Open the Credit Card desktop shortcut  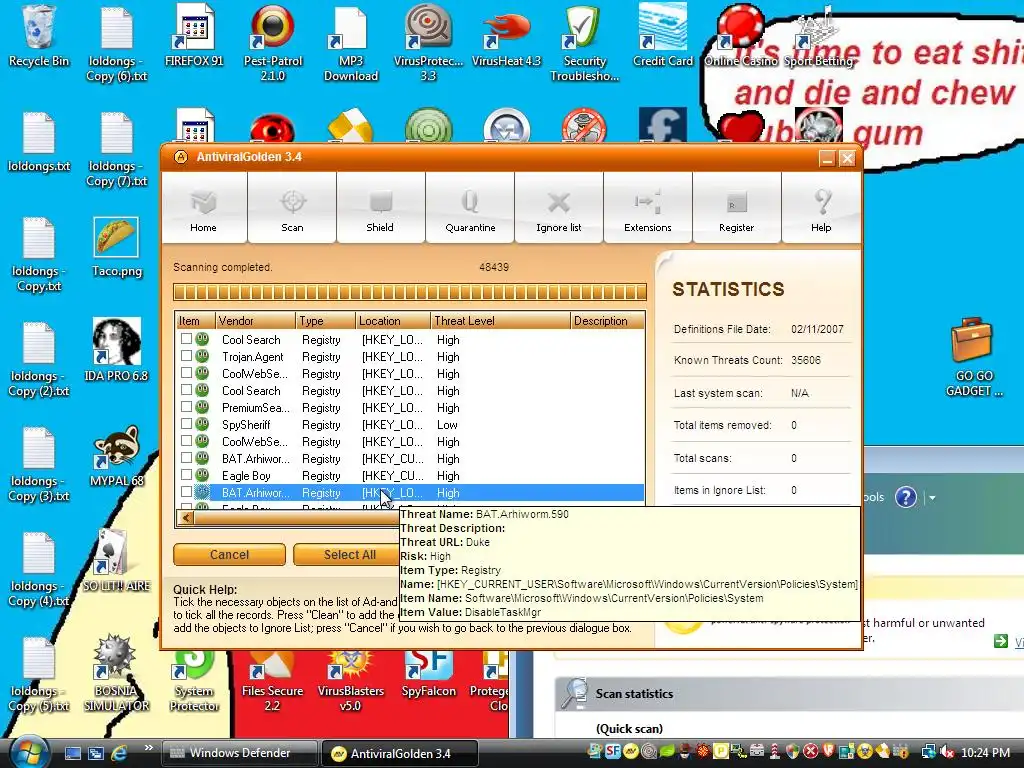tap(663, 36)
